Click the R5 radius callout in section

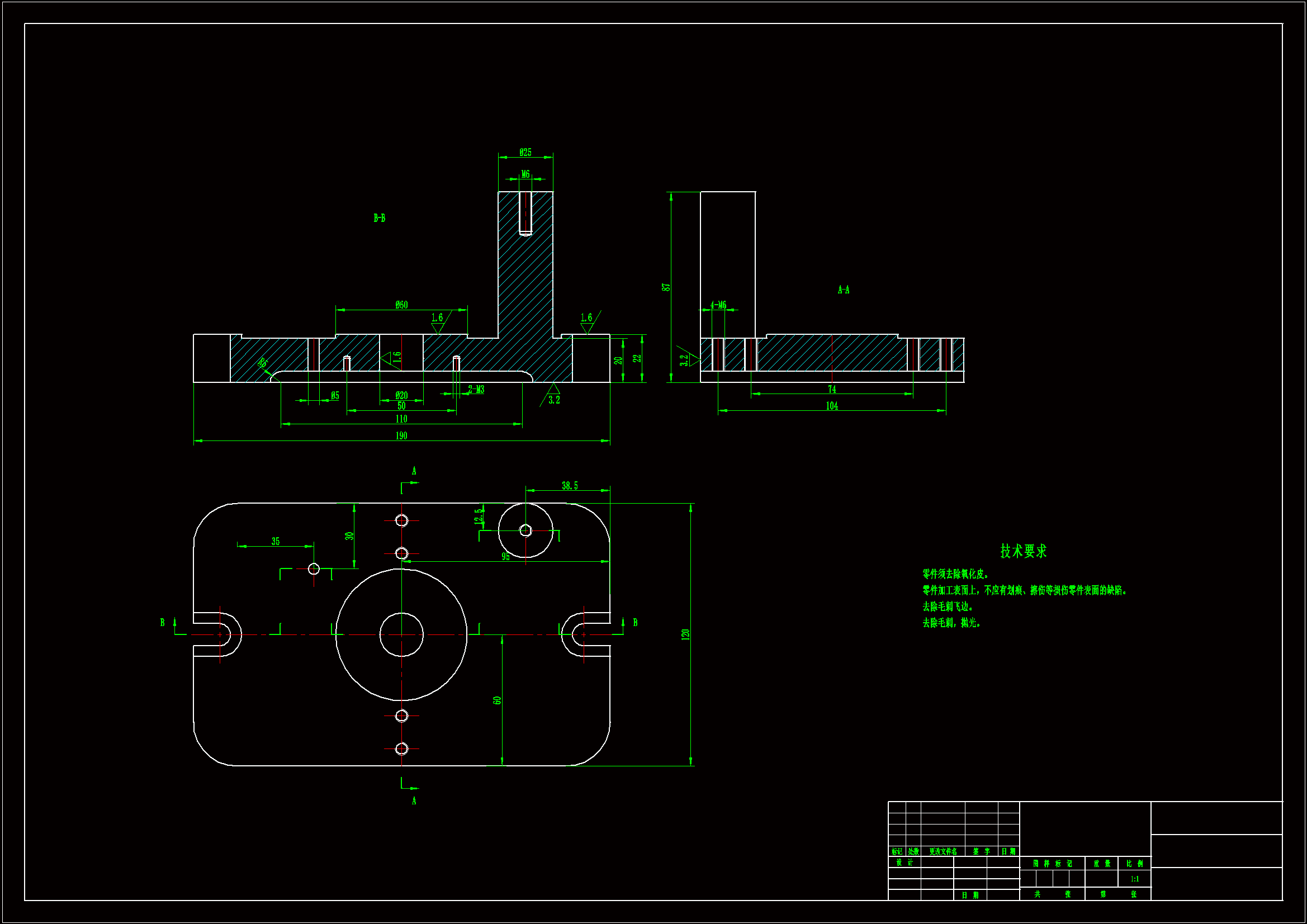click(x=262, y=363)
